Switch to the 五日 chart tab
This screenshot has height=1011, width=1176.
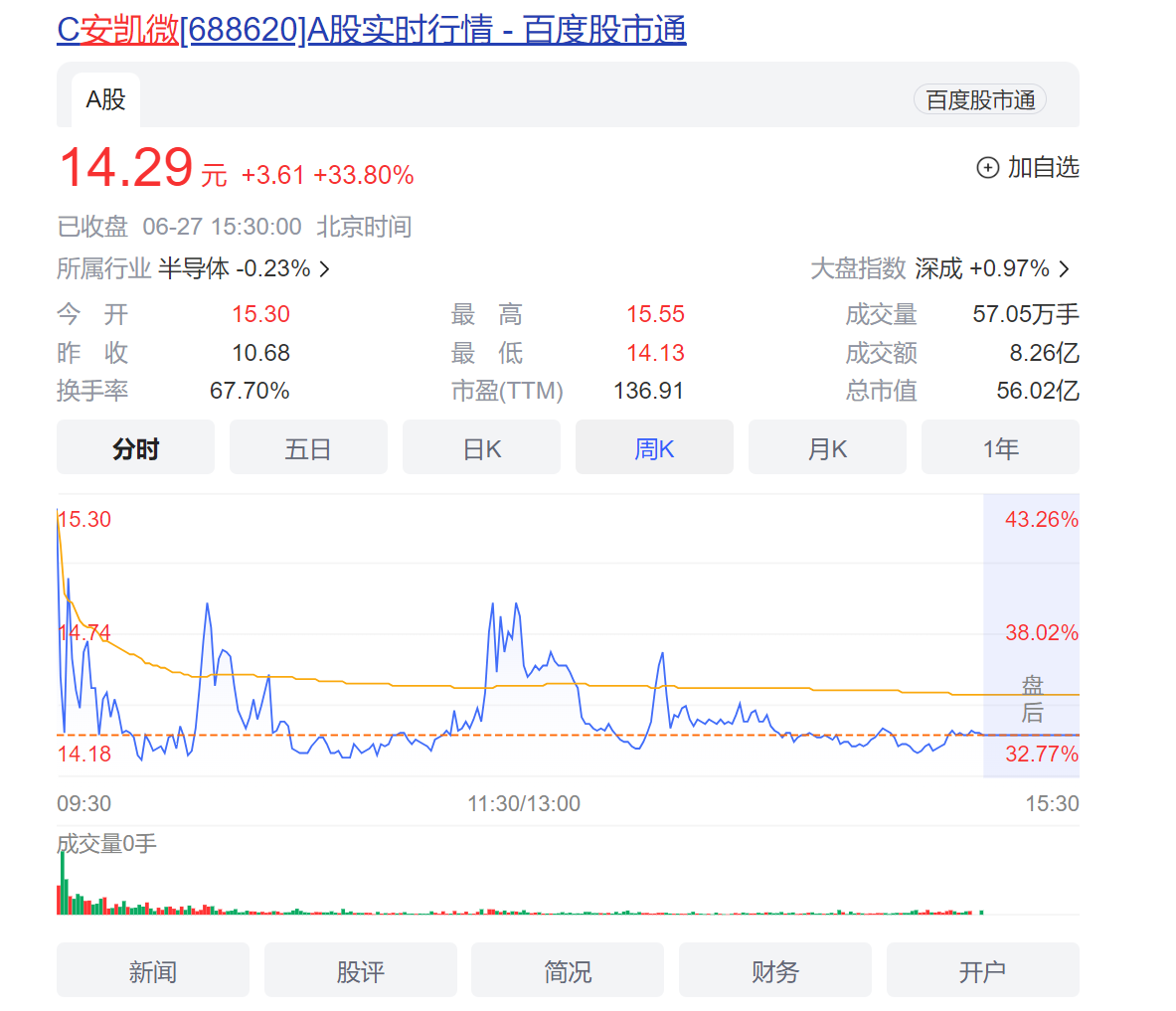(x=308, y=448)
